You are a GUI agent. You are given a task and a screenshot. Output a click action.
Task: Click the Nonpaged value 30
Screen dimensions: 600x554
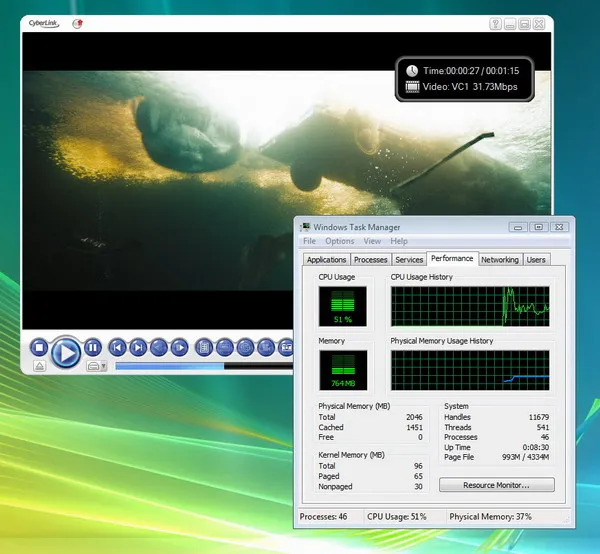pos(418,487)
